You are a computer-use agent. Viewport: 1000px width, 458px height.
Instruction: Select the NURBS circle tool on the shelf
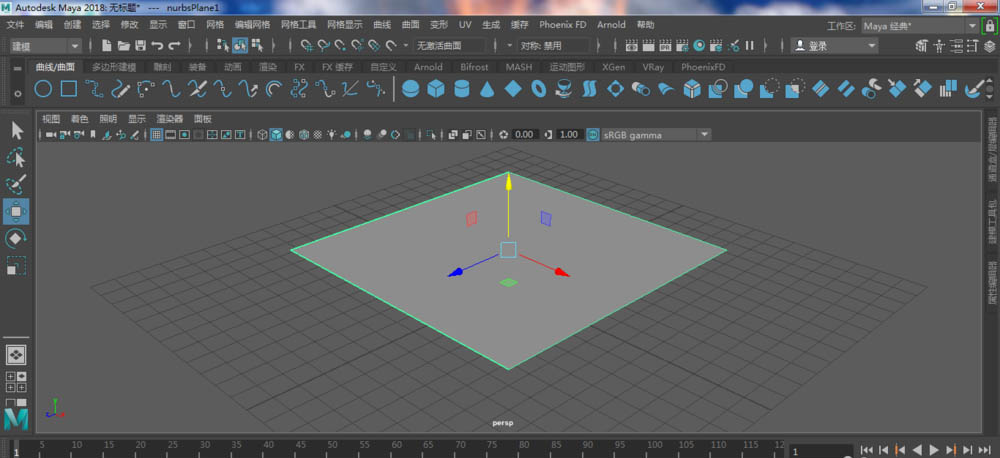44,89
